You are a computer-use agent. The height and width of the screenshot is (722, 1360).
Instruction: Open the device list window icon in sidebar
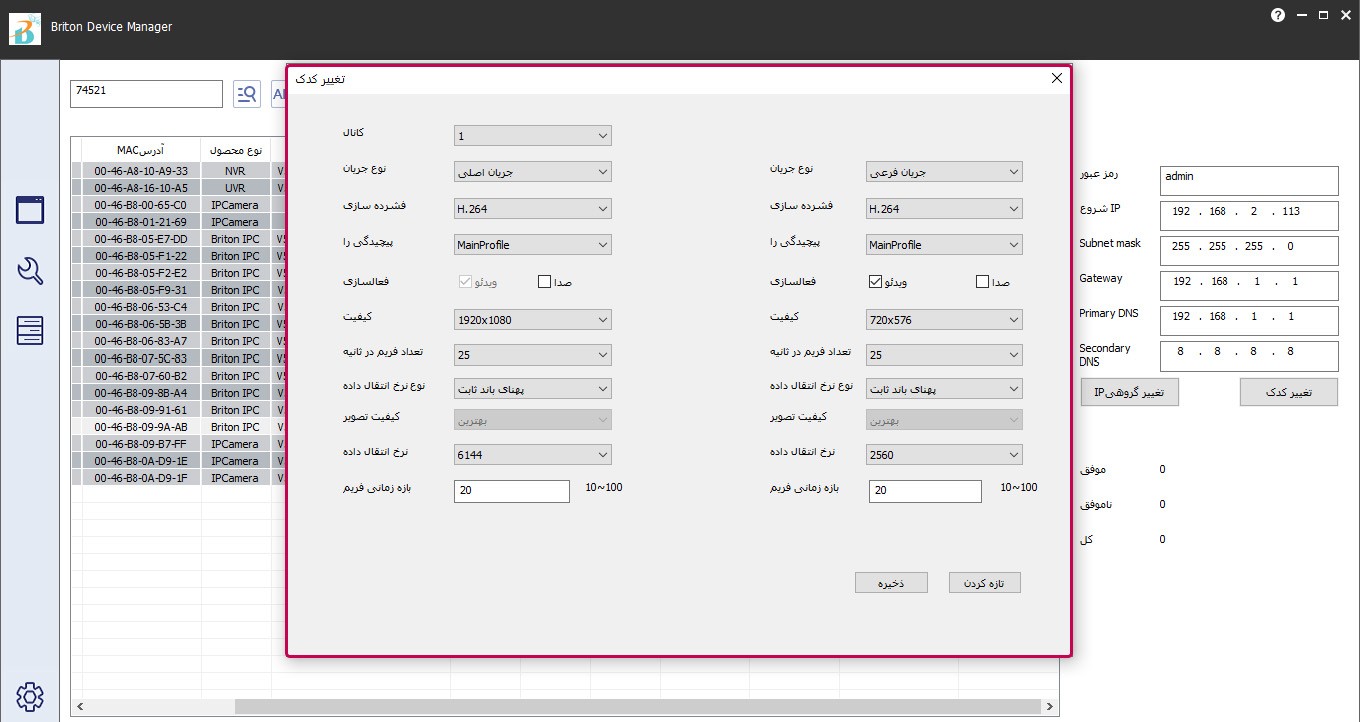30,210
